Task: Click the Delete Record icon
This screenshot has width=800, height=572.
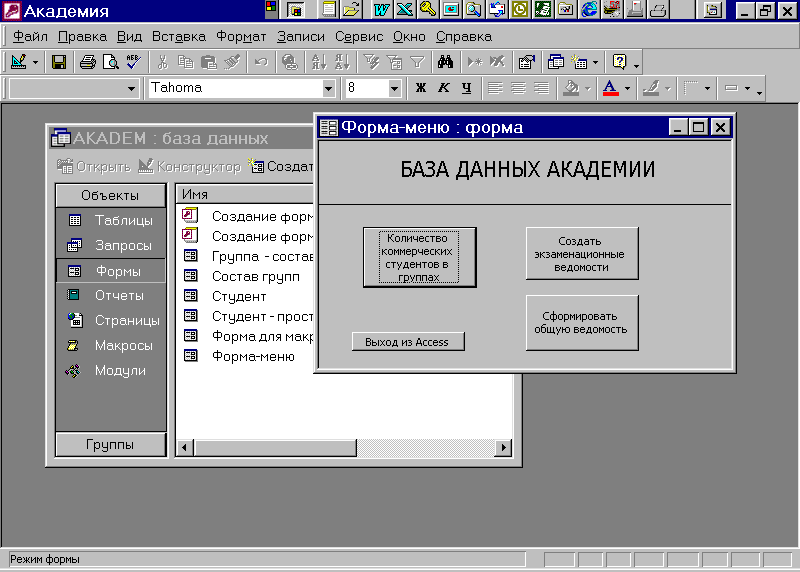Action: coord(497,62)
